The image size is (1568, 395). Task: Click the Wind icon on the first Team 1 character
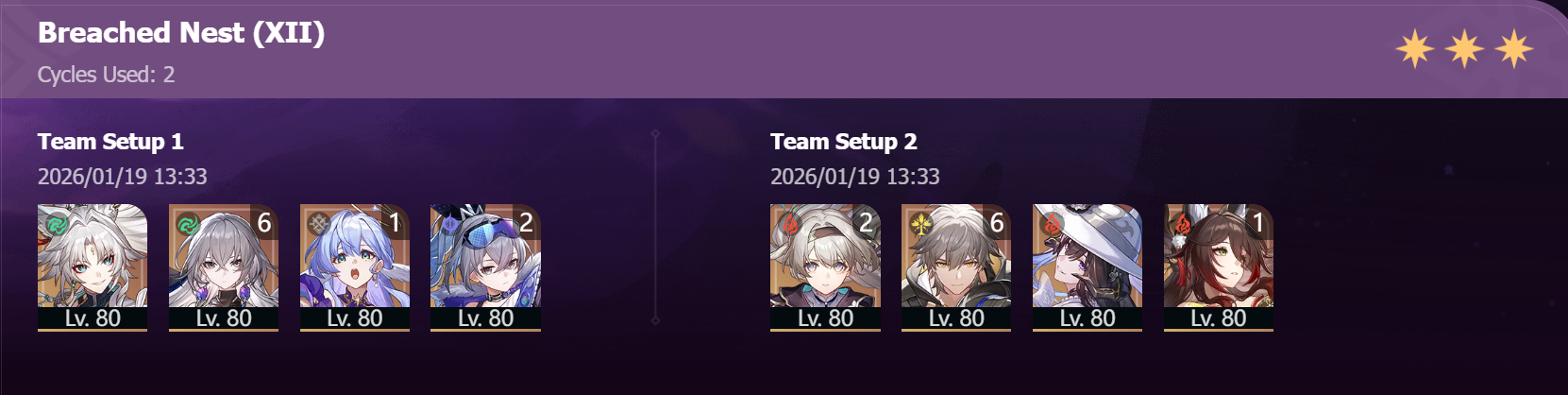(x=56, y=226)
